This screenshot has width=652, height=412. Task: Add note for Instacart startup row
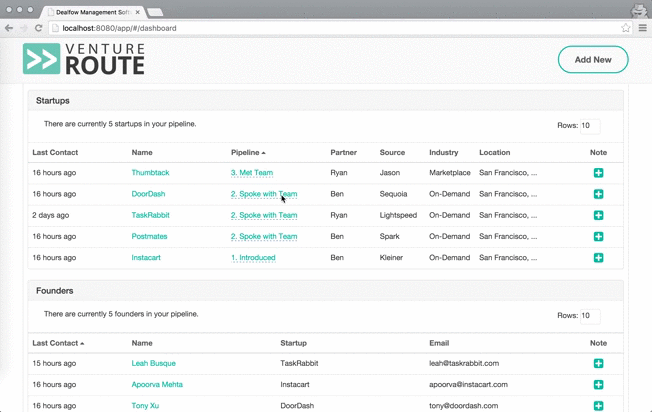pos(598,257)
